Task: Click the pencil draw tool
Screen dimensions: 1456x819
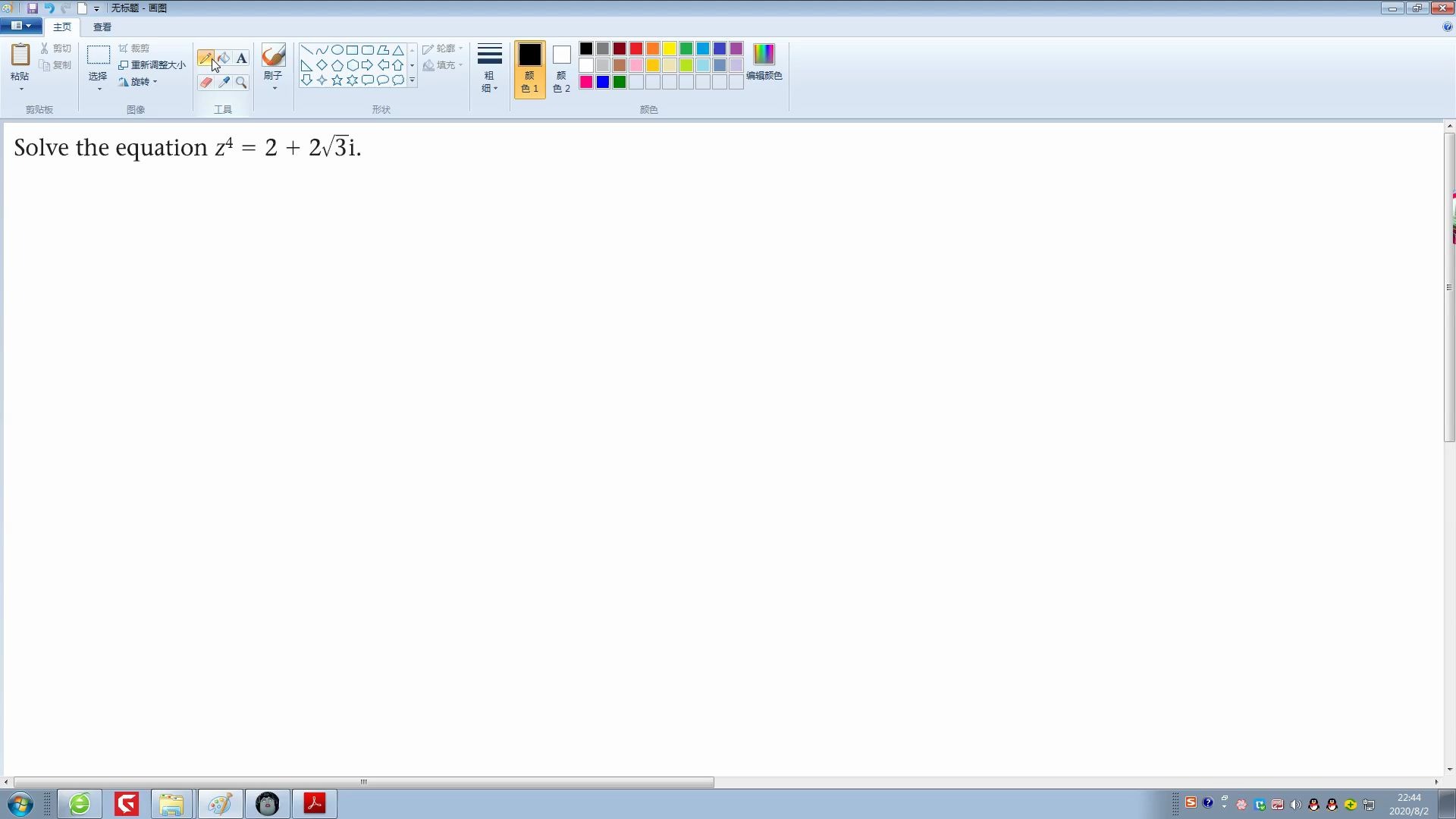Action: pyautogui.click(x=206, y=57)
